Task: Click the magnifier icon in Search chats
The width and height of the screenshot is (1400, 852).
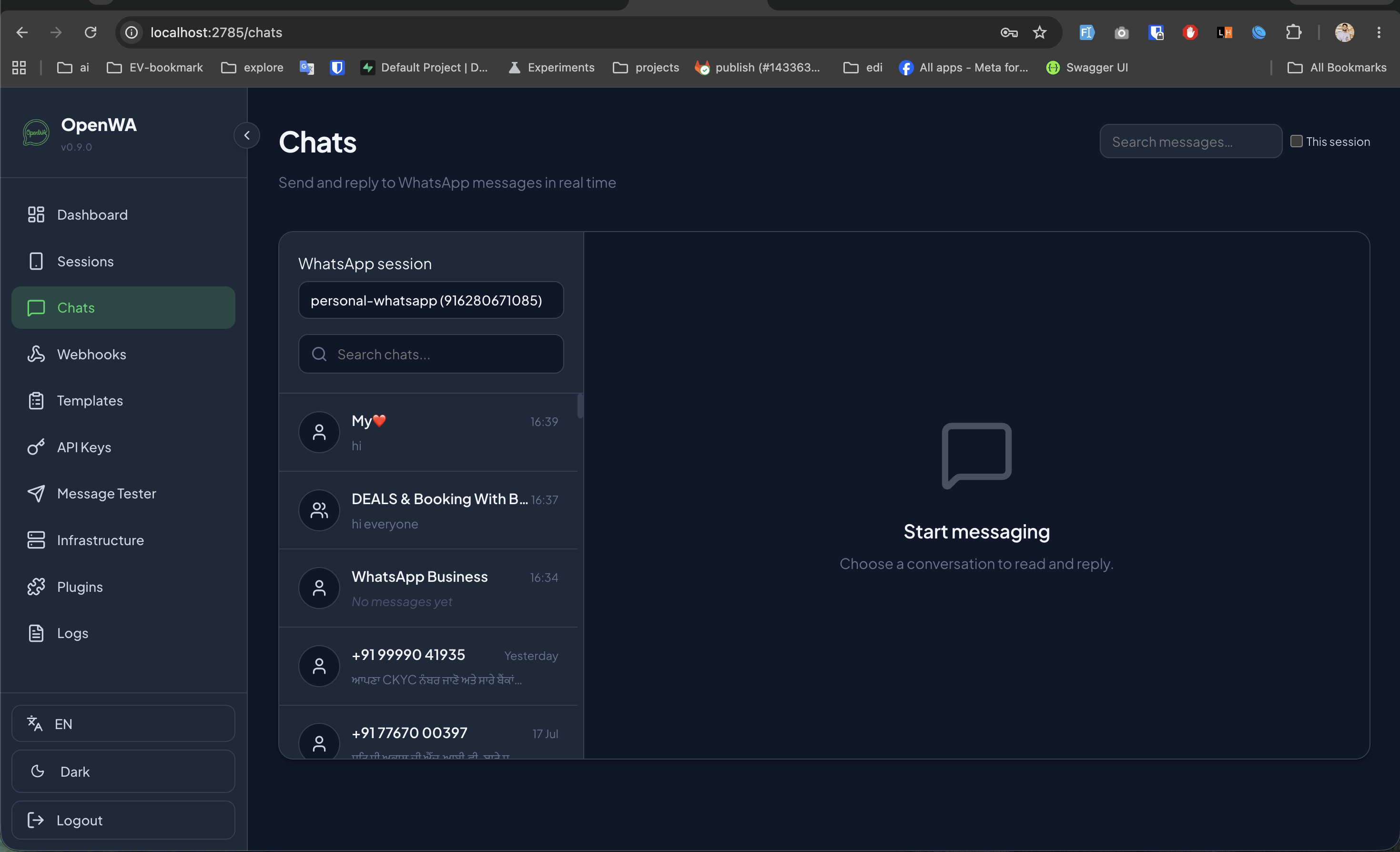Action: 319,354
